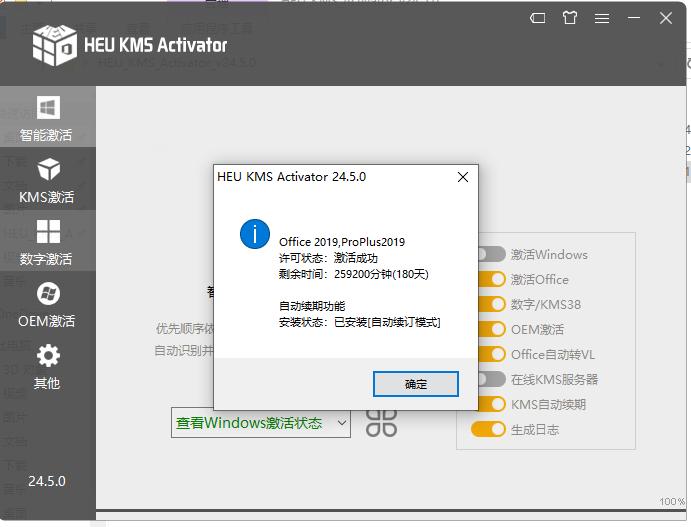Toggle the 生成日志 switch
Image resolution: width=691 pixels, height=527 pixels.
coord(488,429)
